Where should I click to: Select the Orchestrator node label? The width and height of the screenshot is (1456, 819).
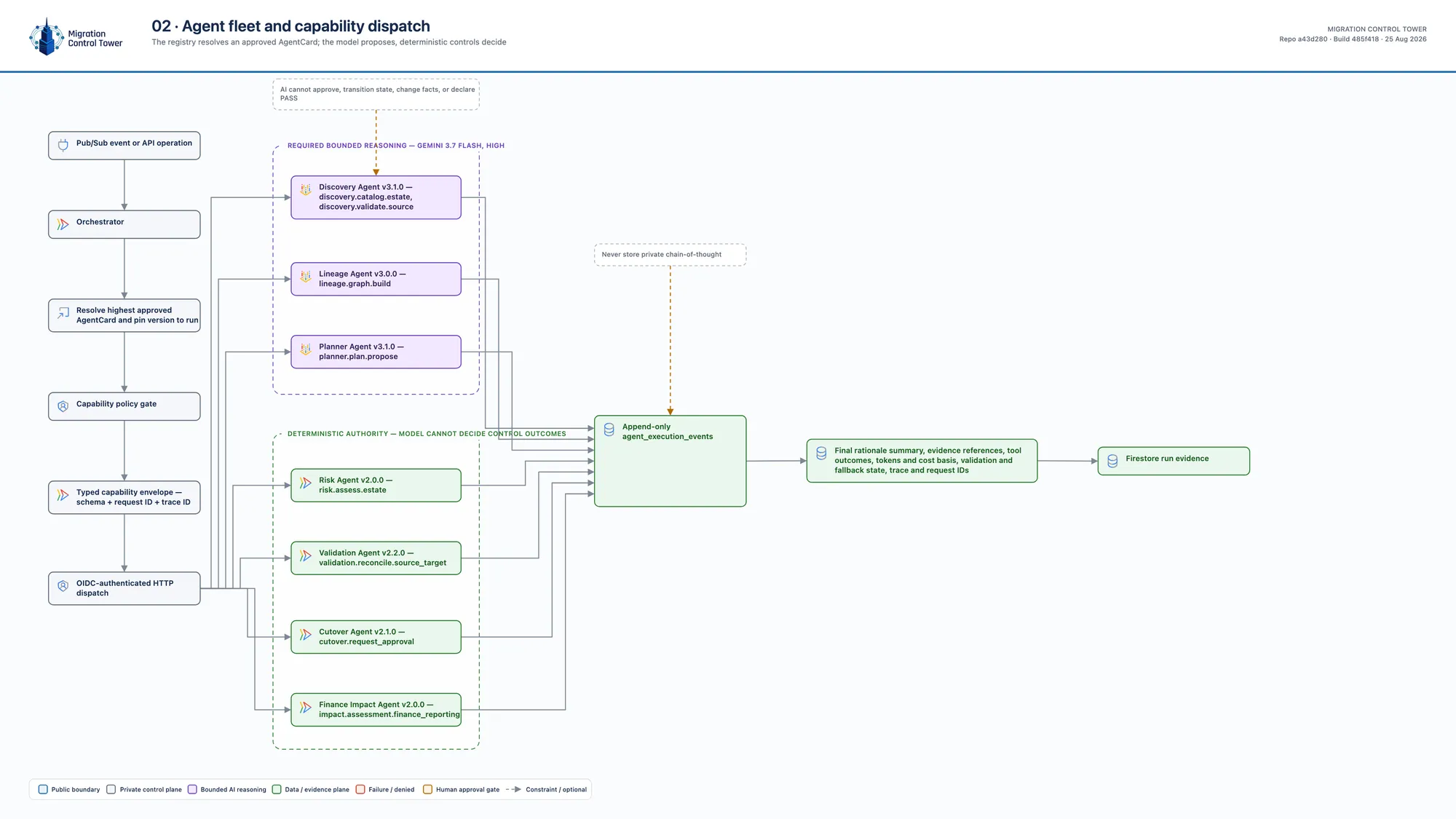[100, 222]
